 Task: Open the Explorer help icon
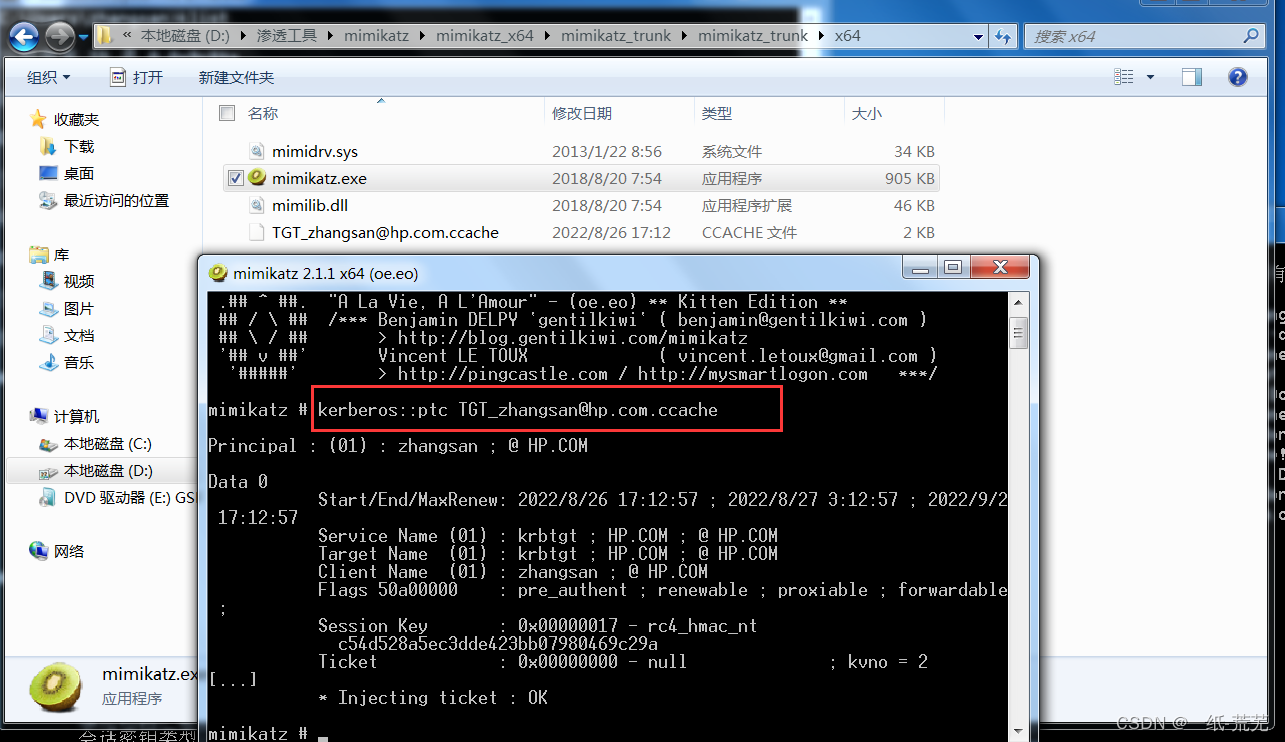click(1237, 77)
